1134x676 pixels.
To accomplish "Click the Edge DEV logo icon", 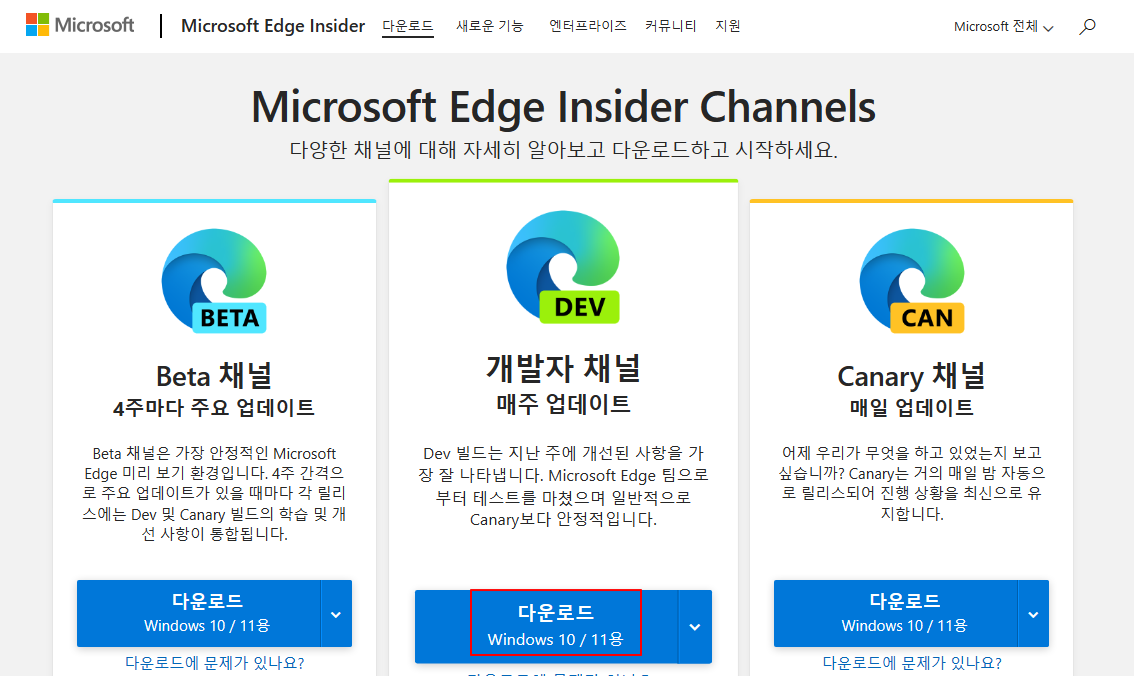I will coord(563,267).
